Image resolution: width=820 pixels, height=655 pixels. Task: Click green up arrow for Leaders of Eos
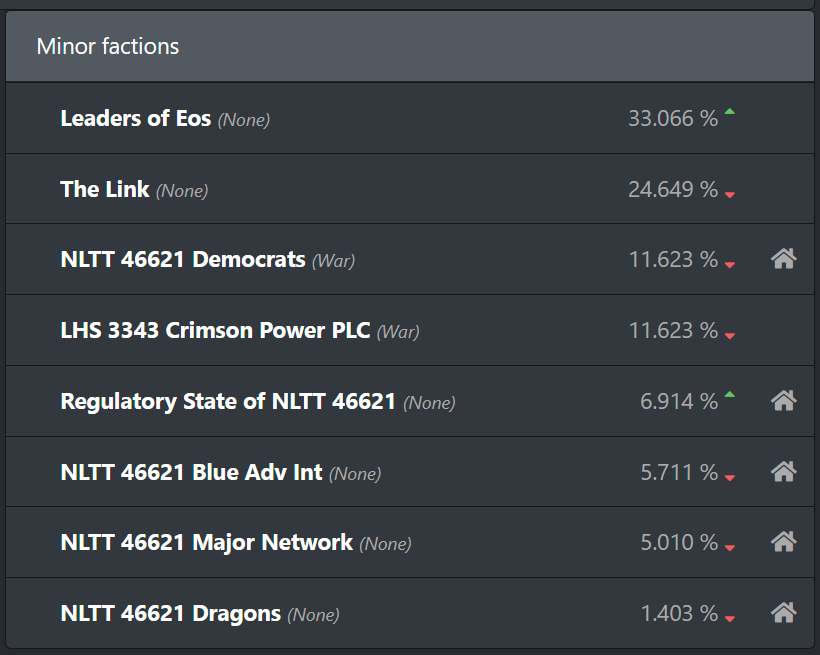[x=730, y=111]
